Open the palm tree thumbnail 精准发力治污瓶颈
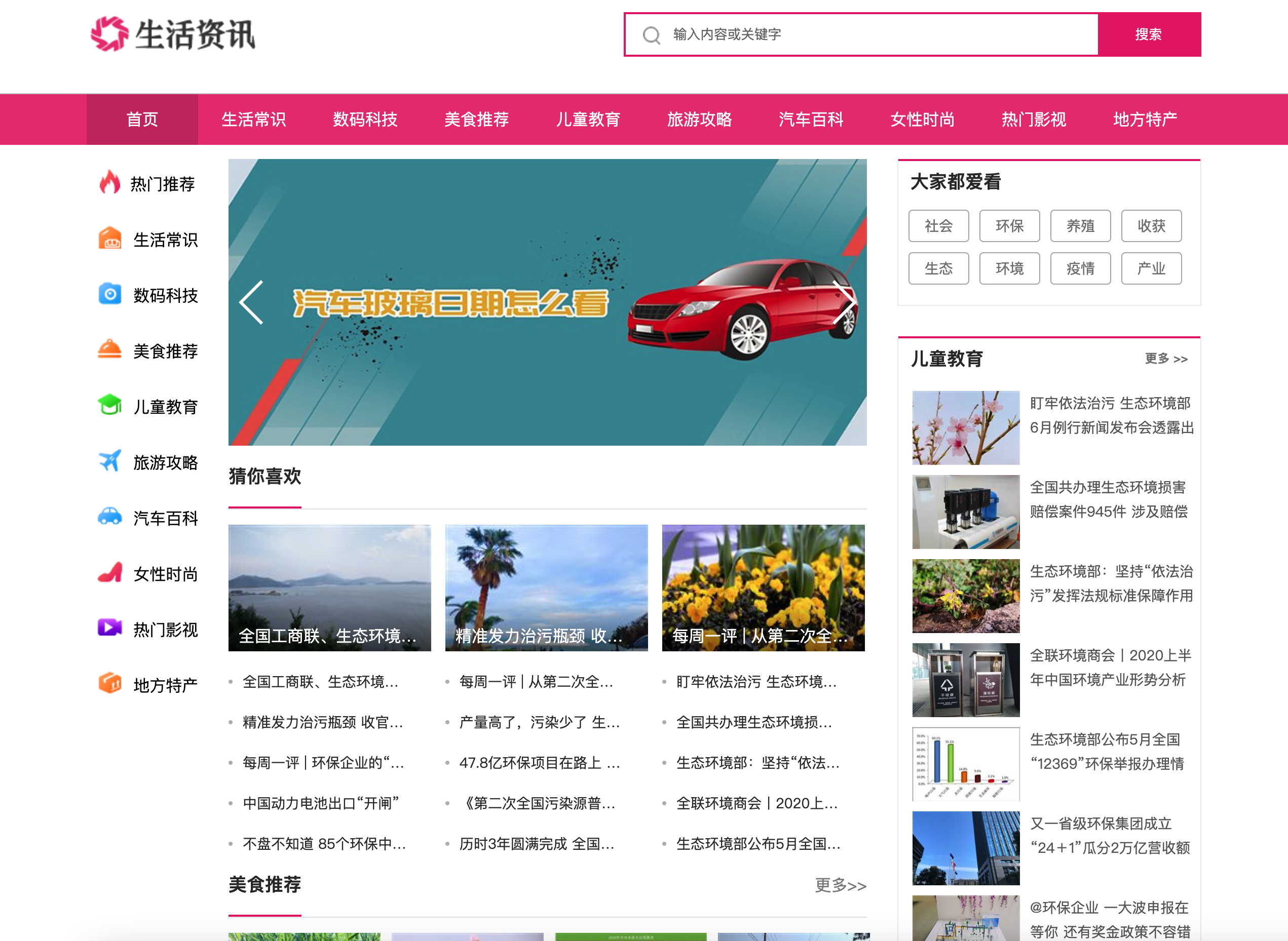The image size is (1288, 941). [546, 587]
